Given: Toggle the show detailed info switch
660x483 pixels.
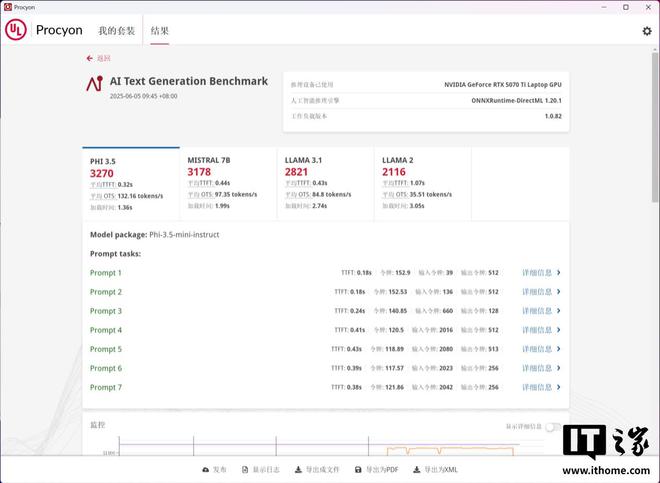Looking at the screenshot, I should (x=553, y=427).
